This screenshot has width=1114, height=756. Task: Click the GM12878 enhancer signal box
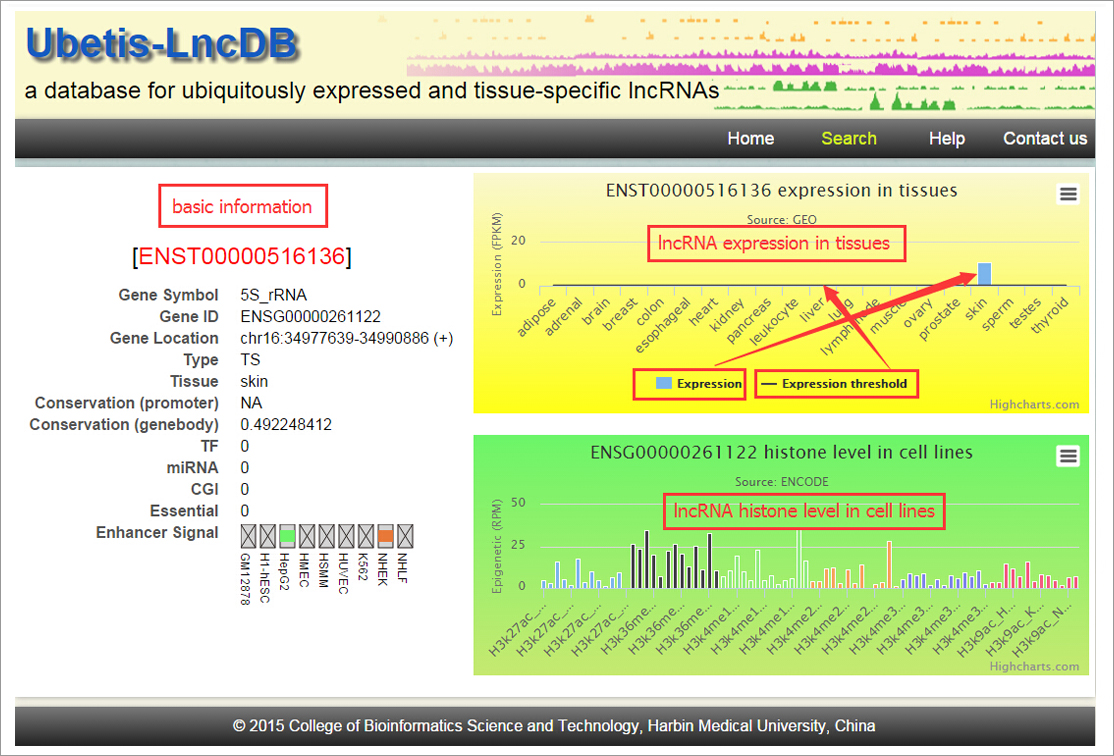point(249,537)
